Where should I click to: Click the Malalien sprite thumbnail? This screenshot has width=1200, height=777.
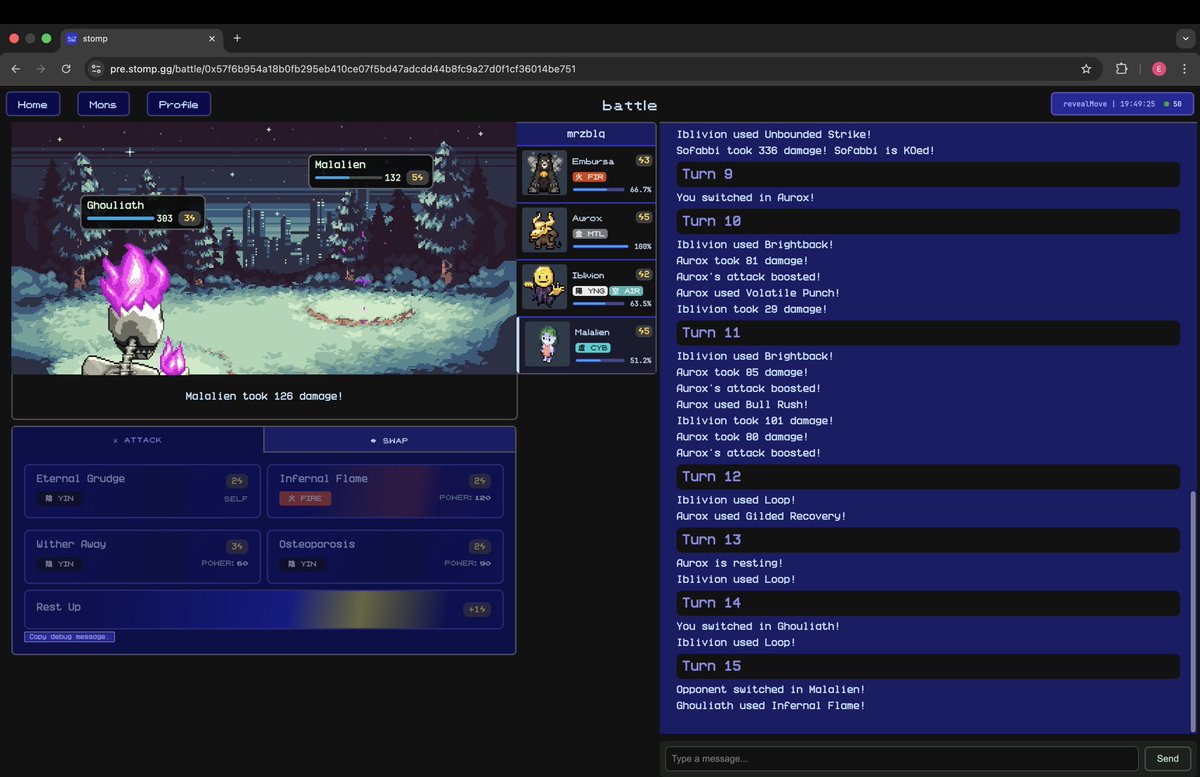pyautogui.click(x=547, y=344)
